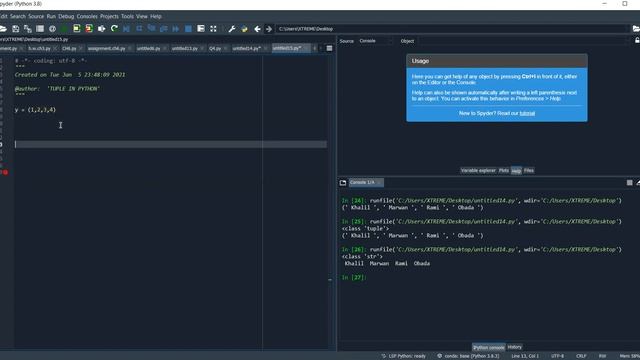Viewport: 640px width, 360px height.
Task: Switch to Q4.py editor tab
Action: [x=215, y=48]
